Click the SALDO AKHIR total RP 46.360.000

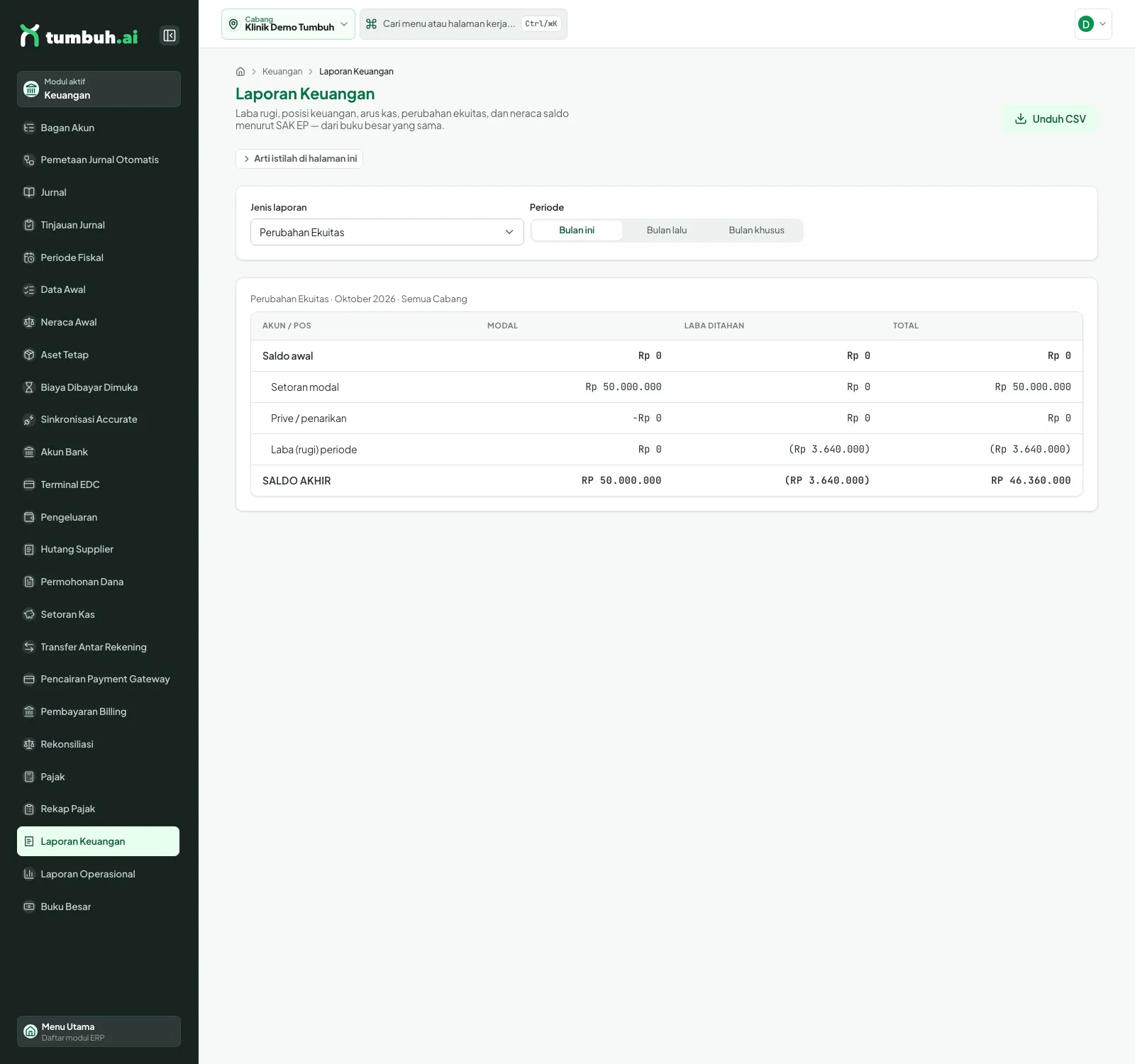(x=1031, y=481)
